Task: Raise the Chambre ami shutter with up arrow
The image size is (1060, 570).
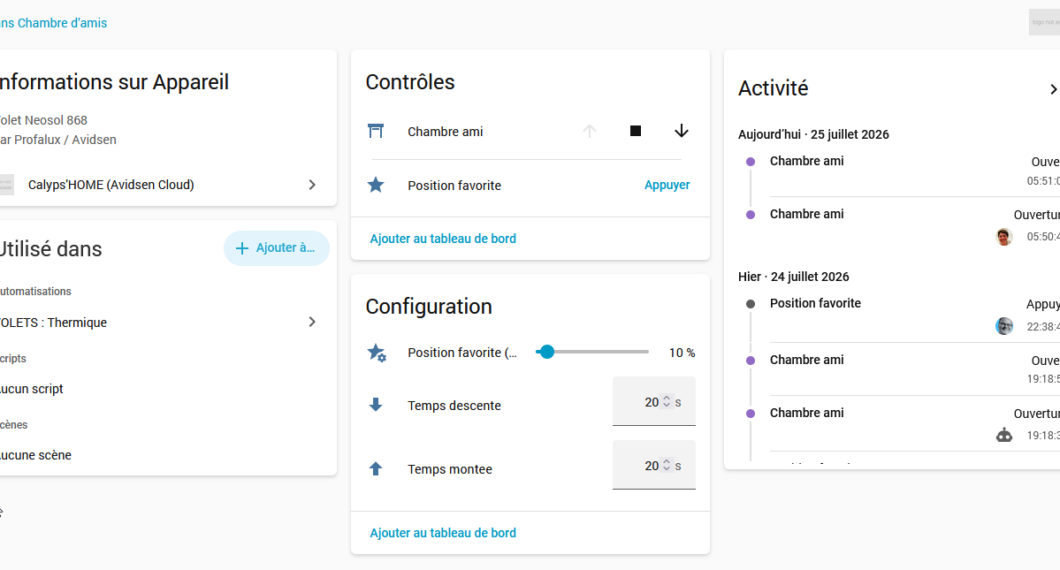Action: [x=589, y=131]
